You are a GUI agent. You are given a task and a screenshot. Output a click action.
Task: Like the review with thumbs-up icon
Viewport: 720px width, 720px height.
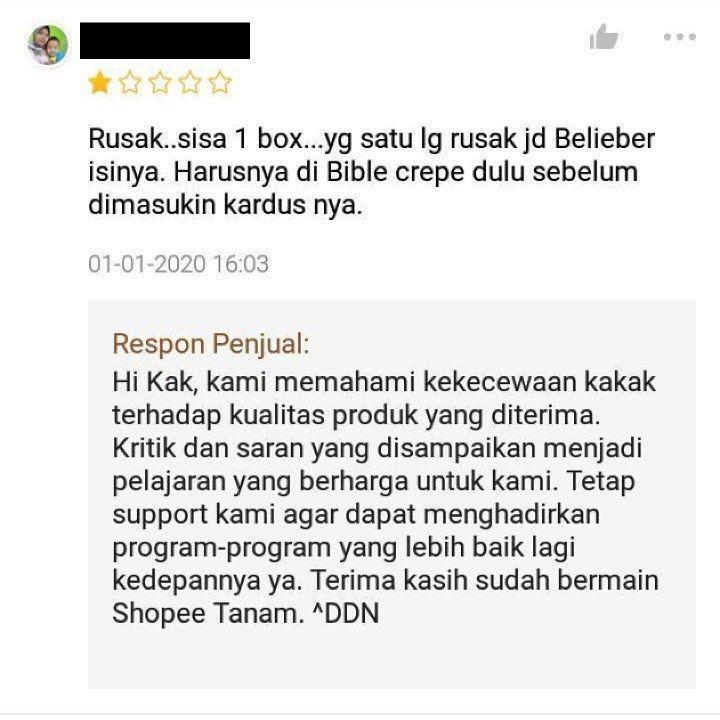pos(603,36)
